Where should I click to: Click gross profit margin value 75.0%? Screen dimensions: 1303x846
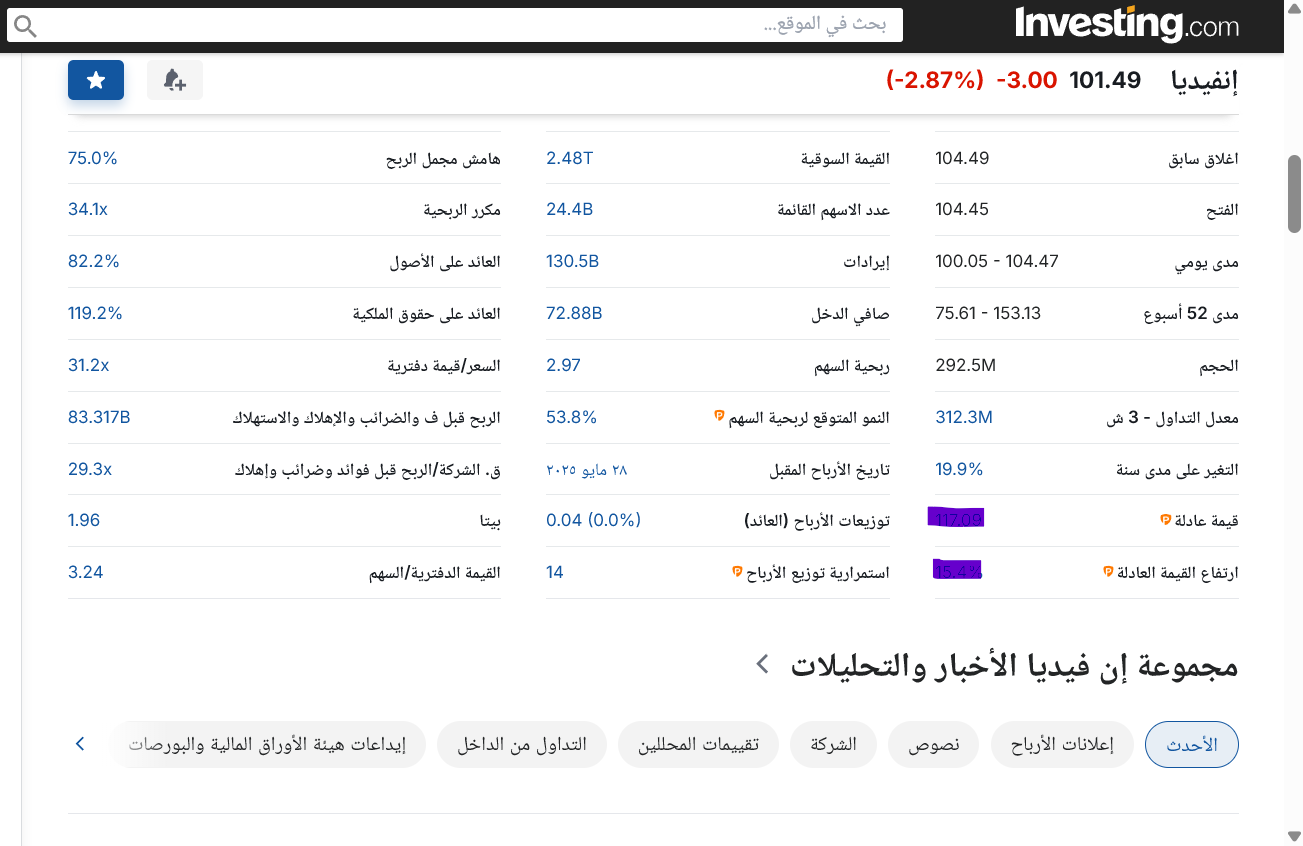point(93,158)
